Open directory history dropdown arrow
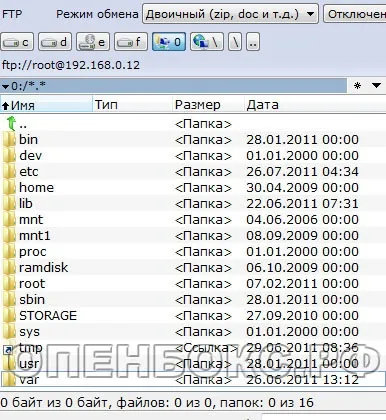The width and height of the screenshot is (386, 420). point(376,86)
